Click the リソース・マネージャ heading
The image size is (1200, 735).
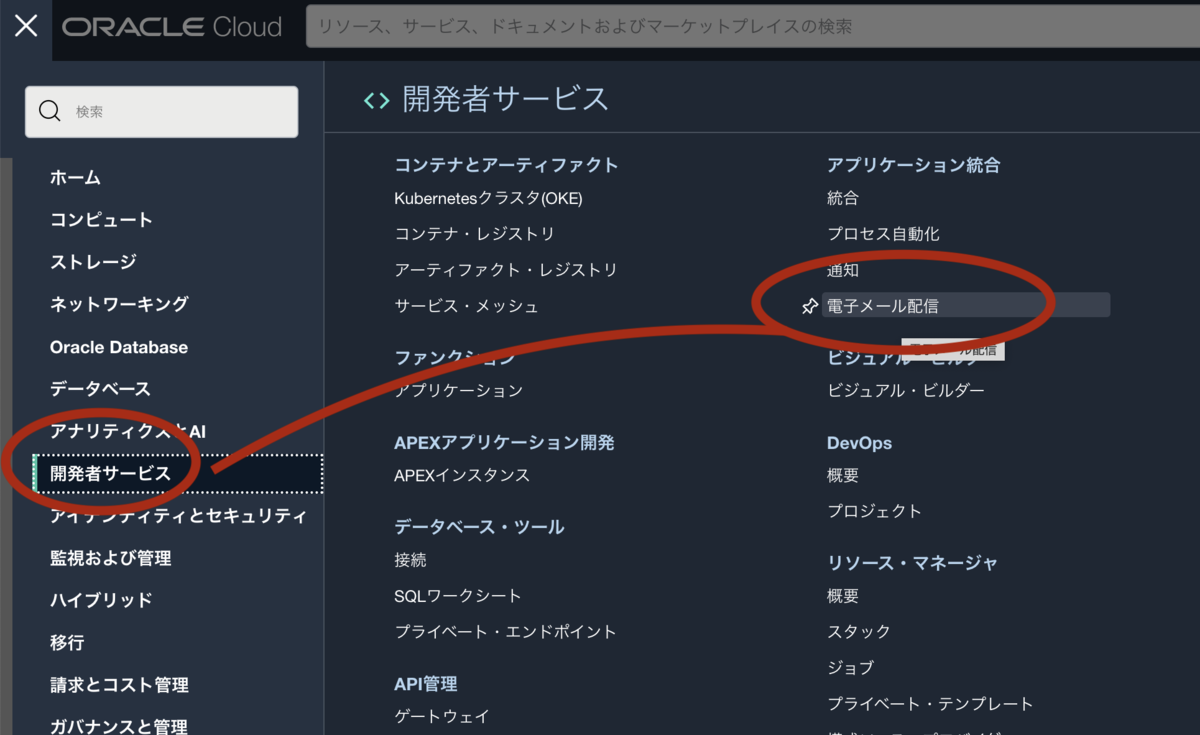tap(912, 563)
